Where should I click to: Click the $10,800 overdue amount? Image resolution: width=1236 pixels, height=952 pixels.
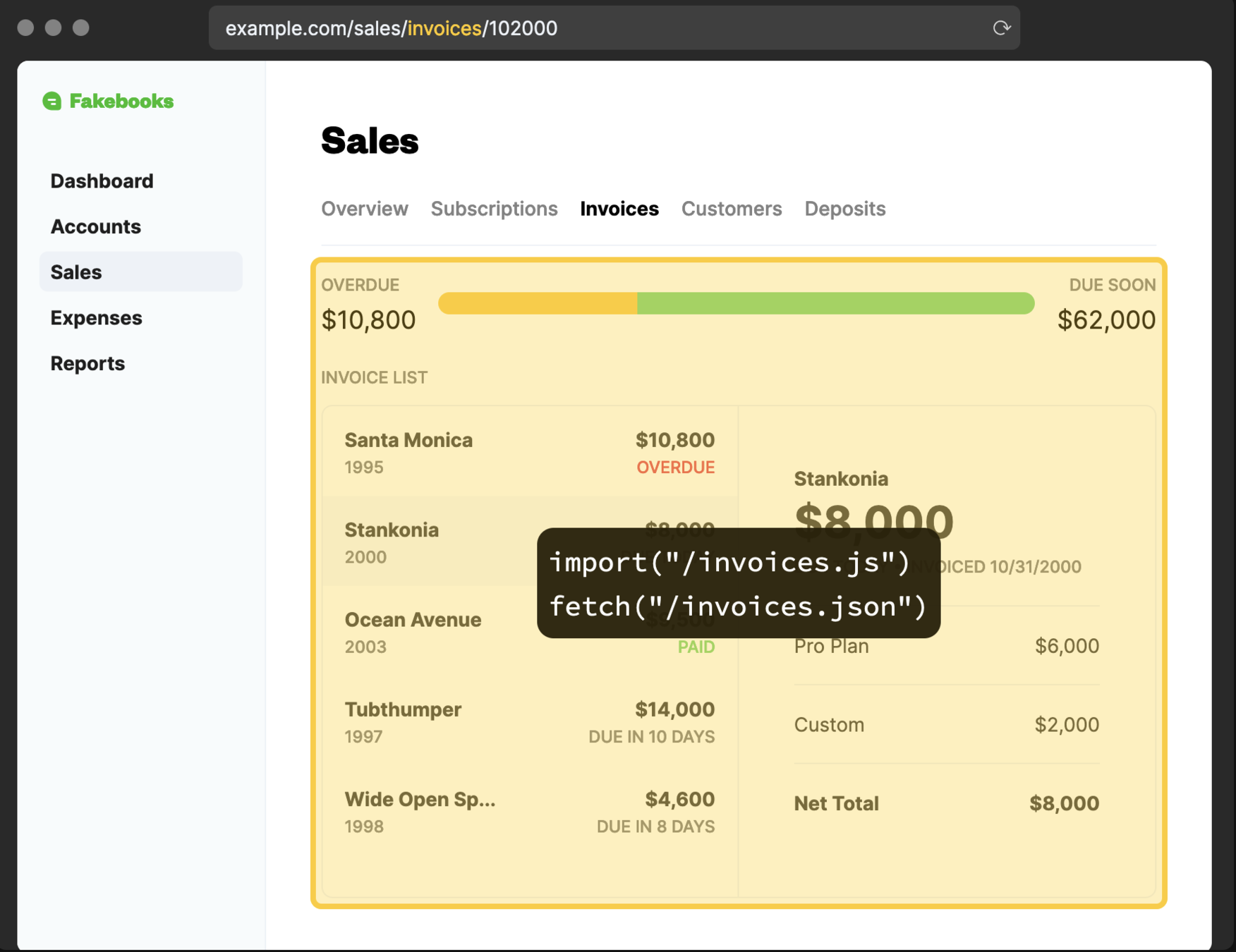pyautogui.click(x=368, y=319)
